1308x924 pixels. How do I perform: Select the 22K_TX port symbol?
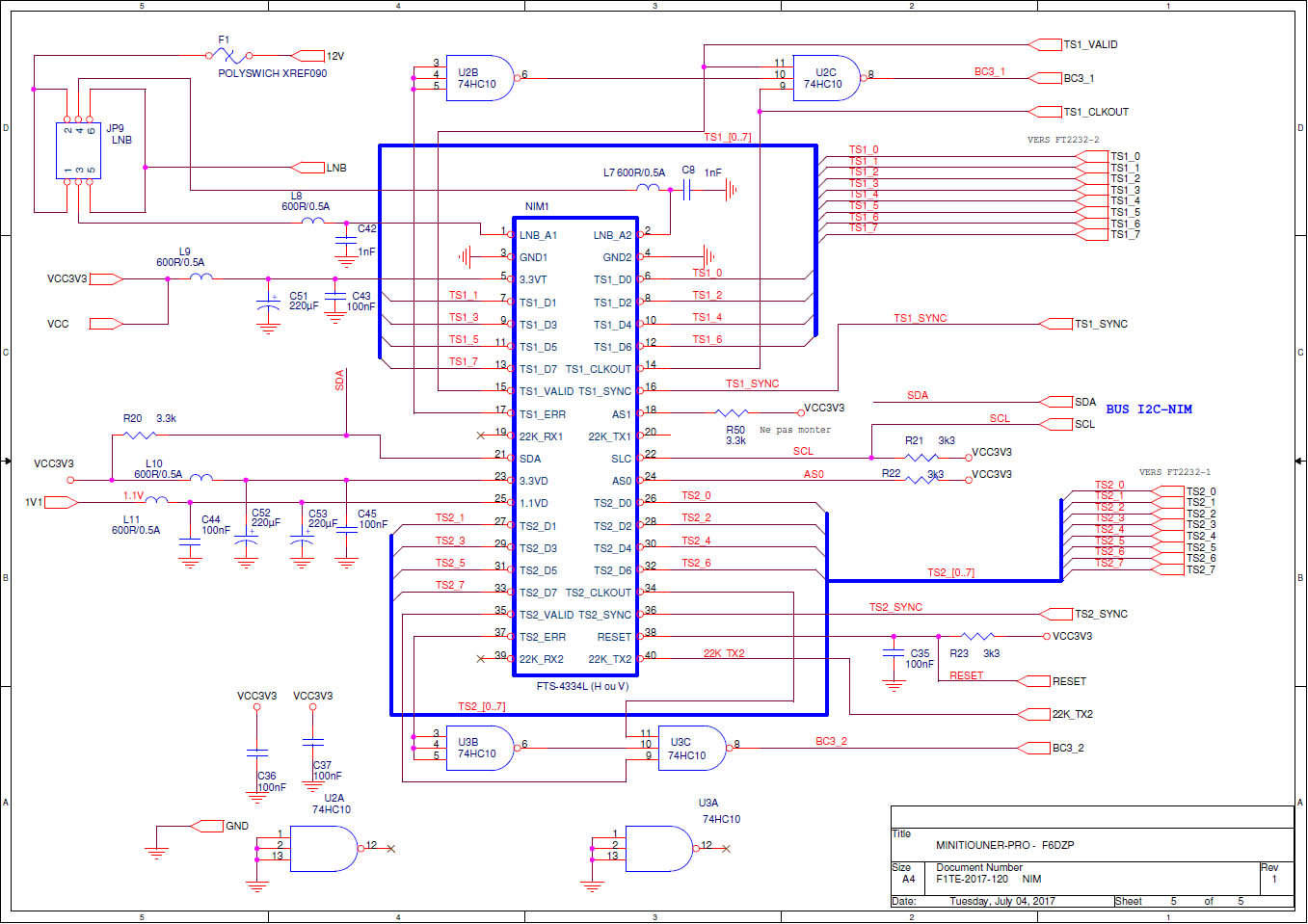[1035, 714]
